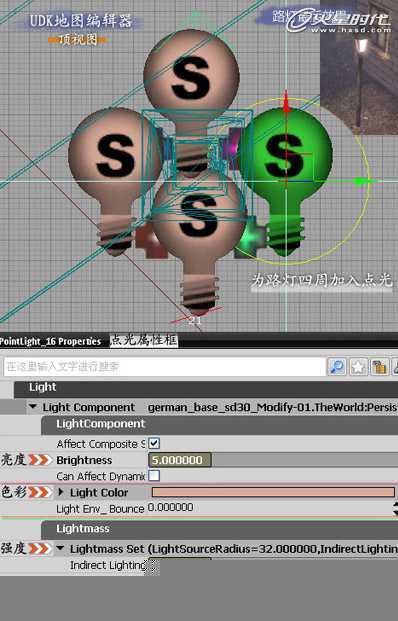Click the Light Env_Bounce spinner arrows
This screenshot has width=398, height=621.
pos(396,508)
